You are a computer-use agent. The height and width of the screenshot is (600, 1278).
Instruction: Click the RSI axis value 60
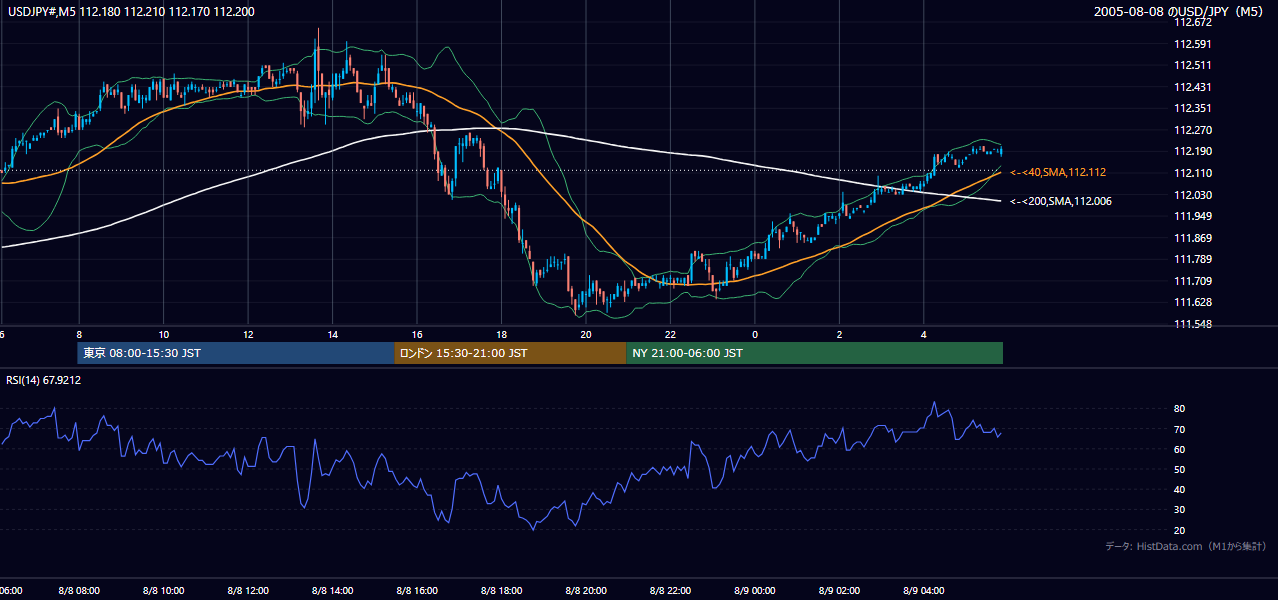(x=1180, y=449)
